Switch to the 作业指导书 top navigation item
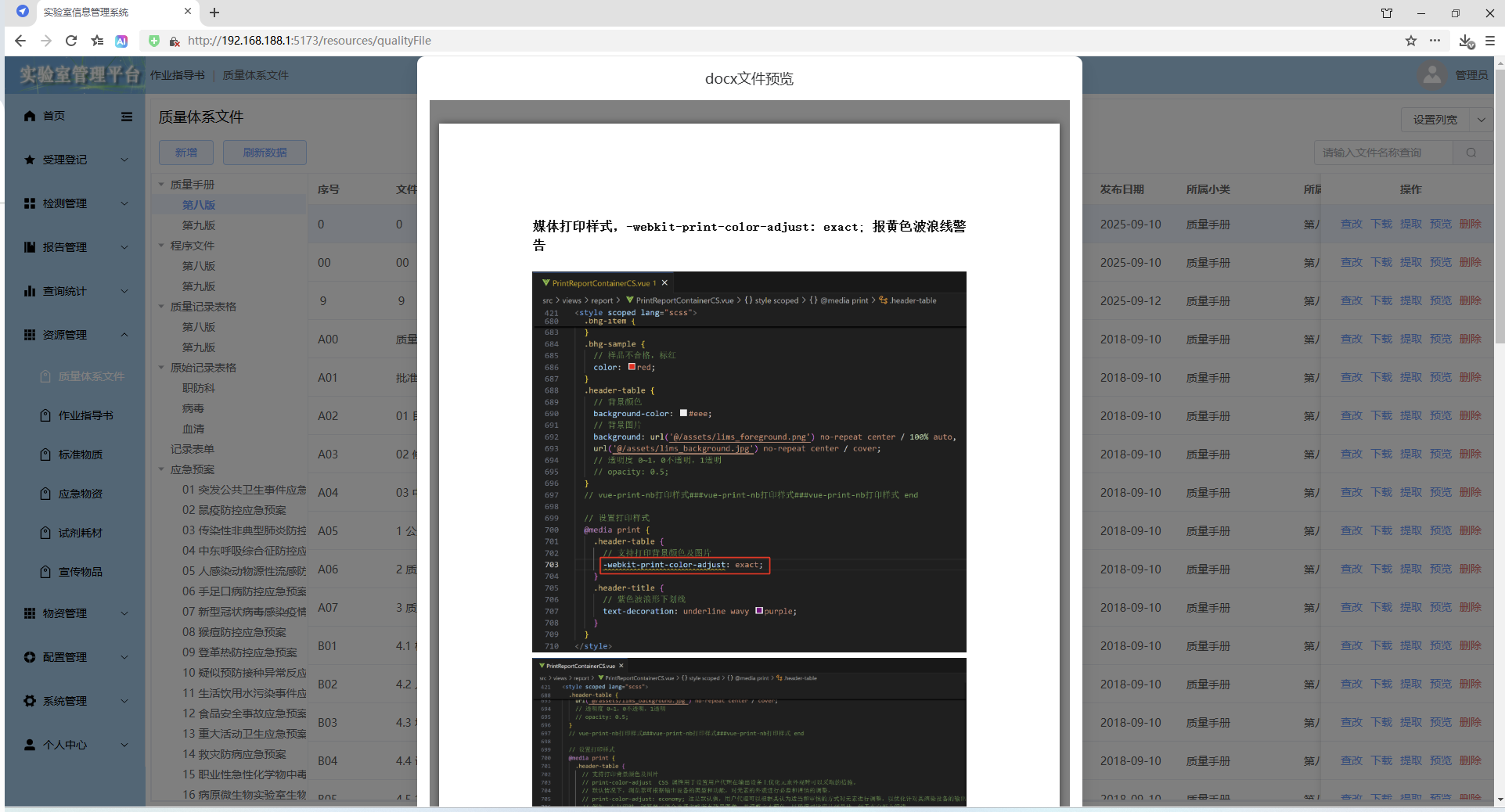The image size is (1505, 812). (177, 74)
